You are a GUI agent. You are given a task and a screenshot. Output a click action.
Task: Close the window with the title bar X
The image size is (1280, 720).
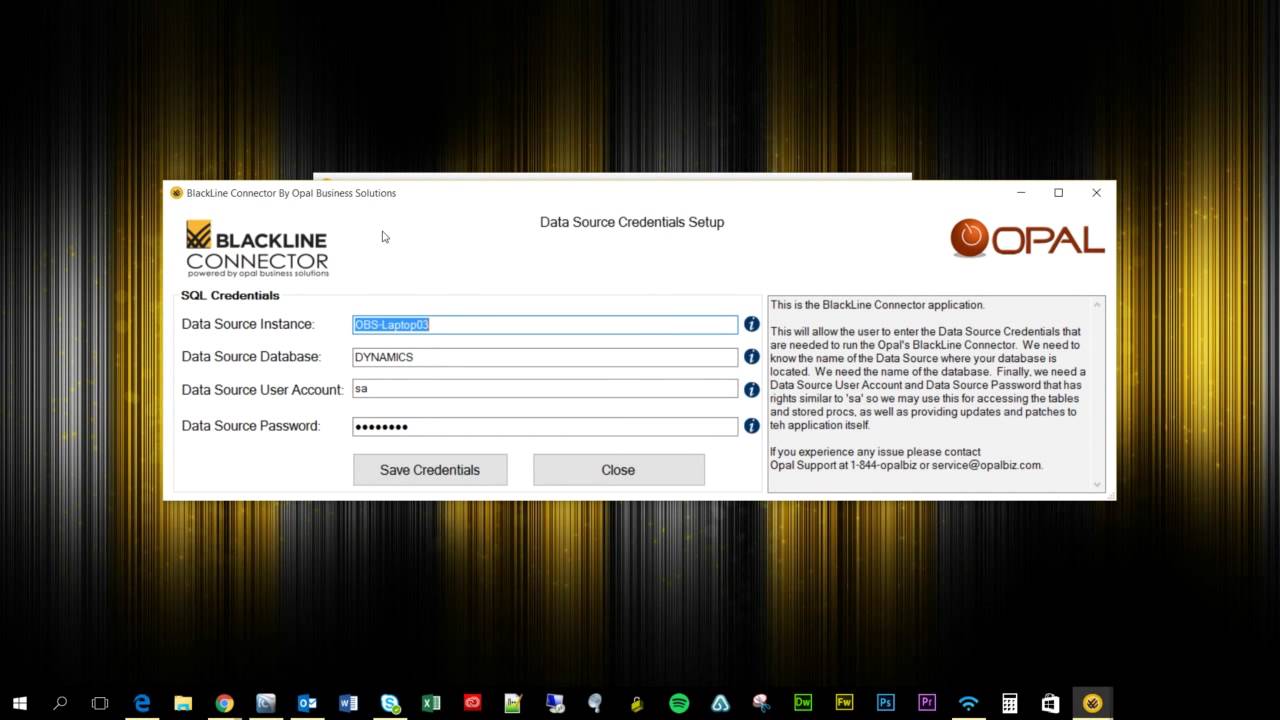[1096, 193]
